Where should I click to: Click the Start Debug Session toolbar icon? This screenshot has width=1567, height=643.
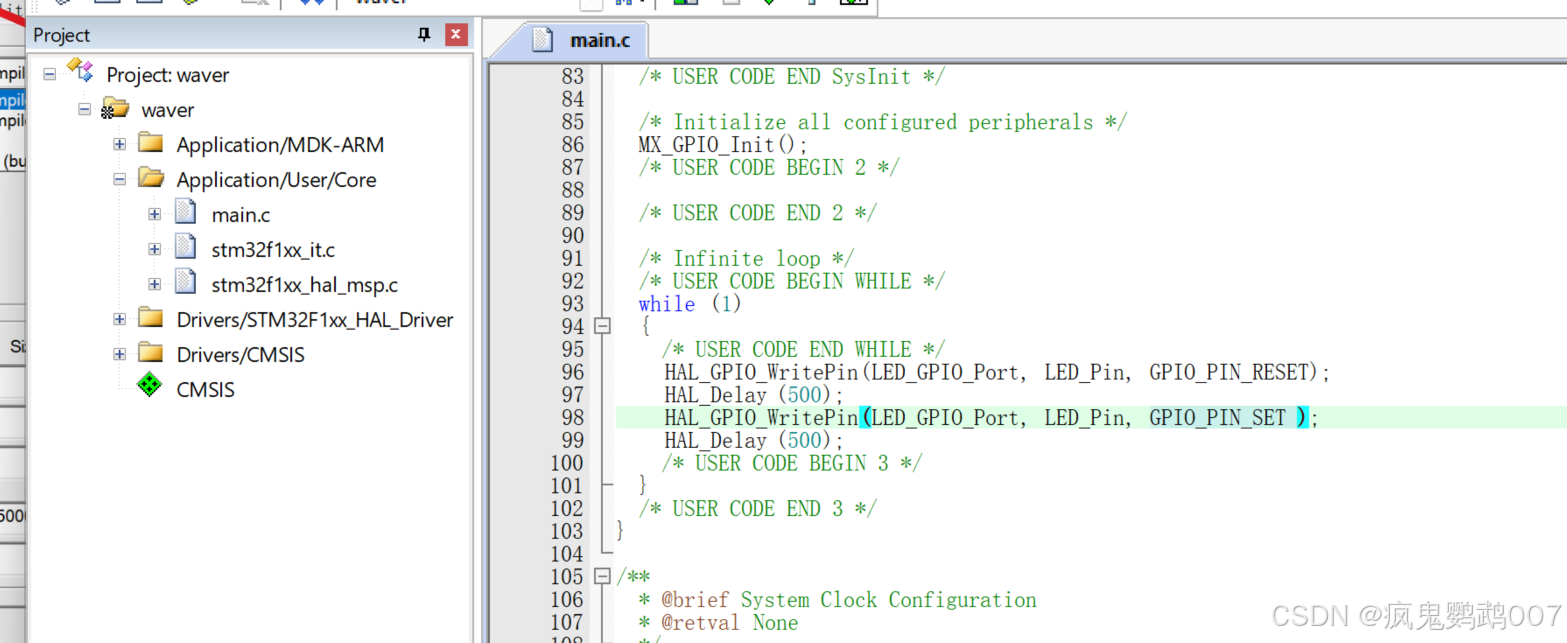[x=770, y=3]
